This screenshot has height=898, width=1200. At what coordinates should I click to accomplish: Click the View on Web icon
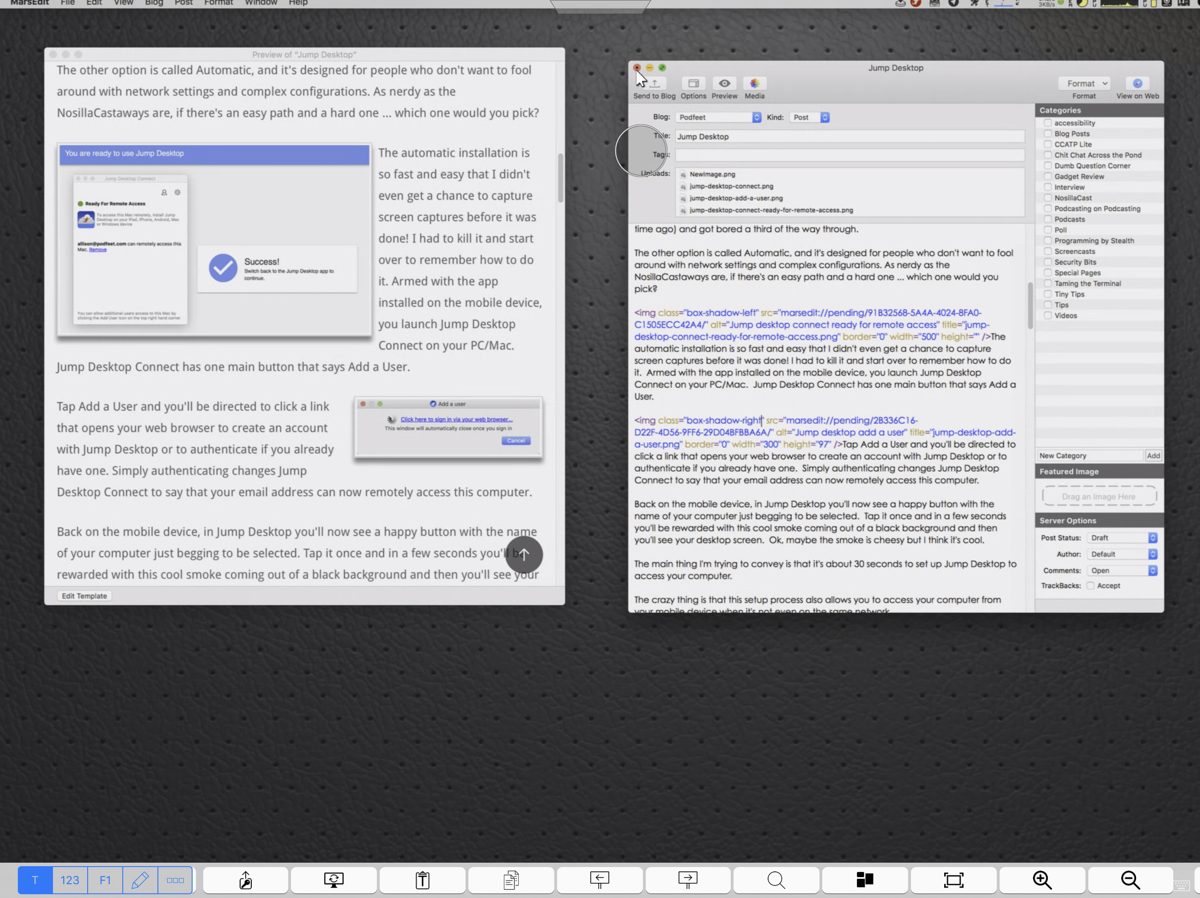[1137, 84]
